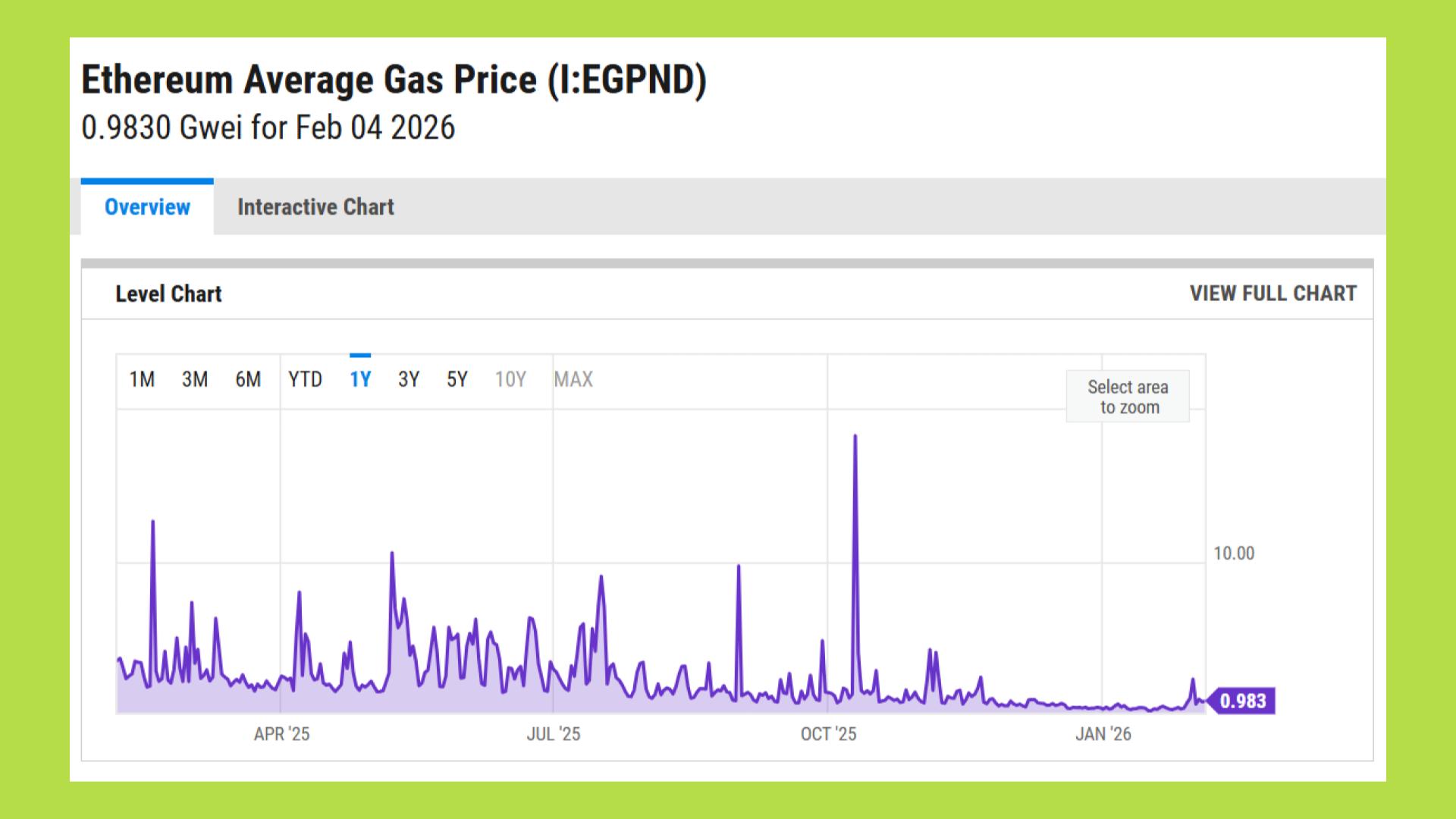The image size is (1456, 819).
Task: Select the 3M time range
Action: (195, 379)
